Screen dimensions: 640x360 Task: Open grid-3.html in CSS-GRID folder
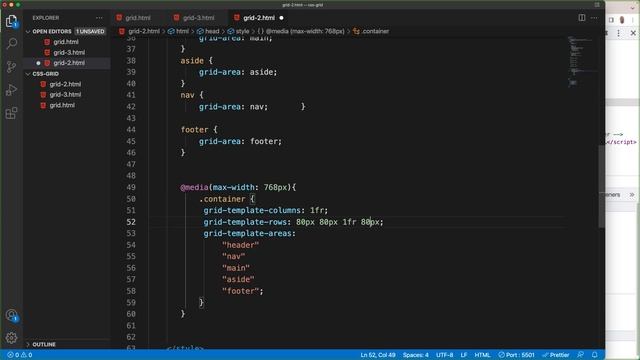65,95
